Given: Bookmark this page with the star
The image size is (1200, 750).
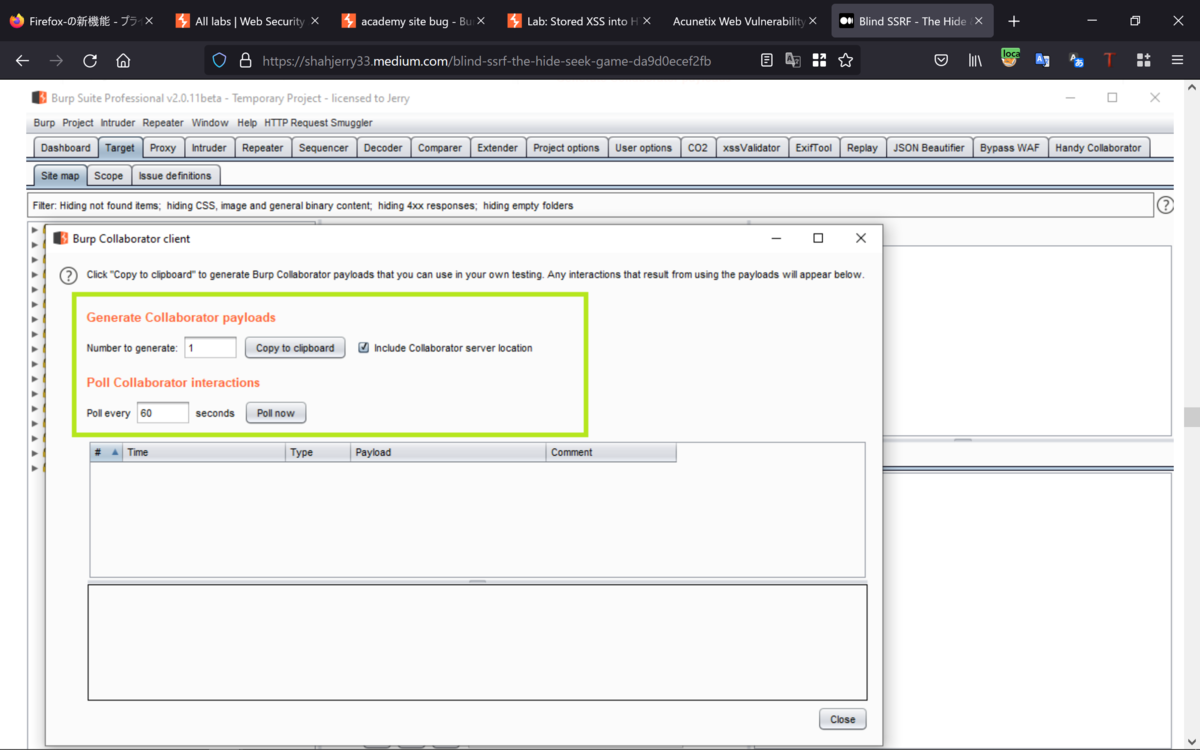Looking at the screenshot, I should coord(846,61).
